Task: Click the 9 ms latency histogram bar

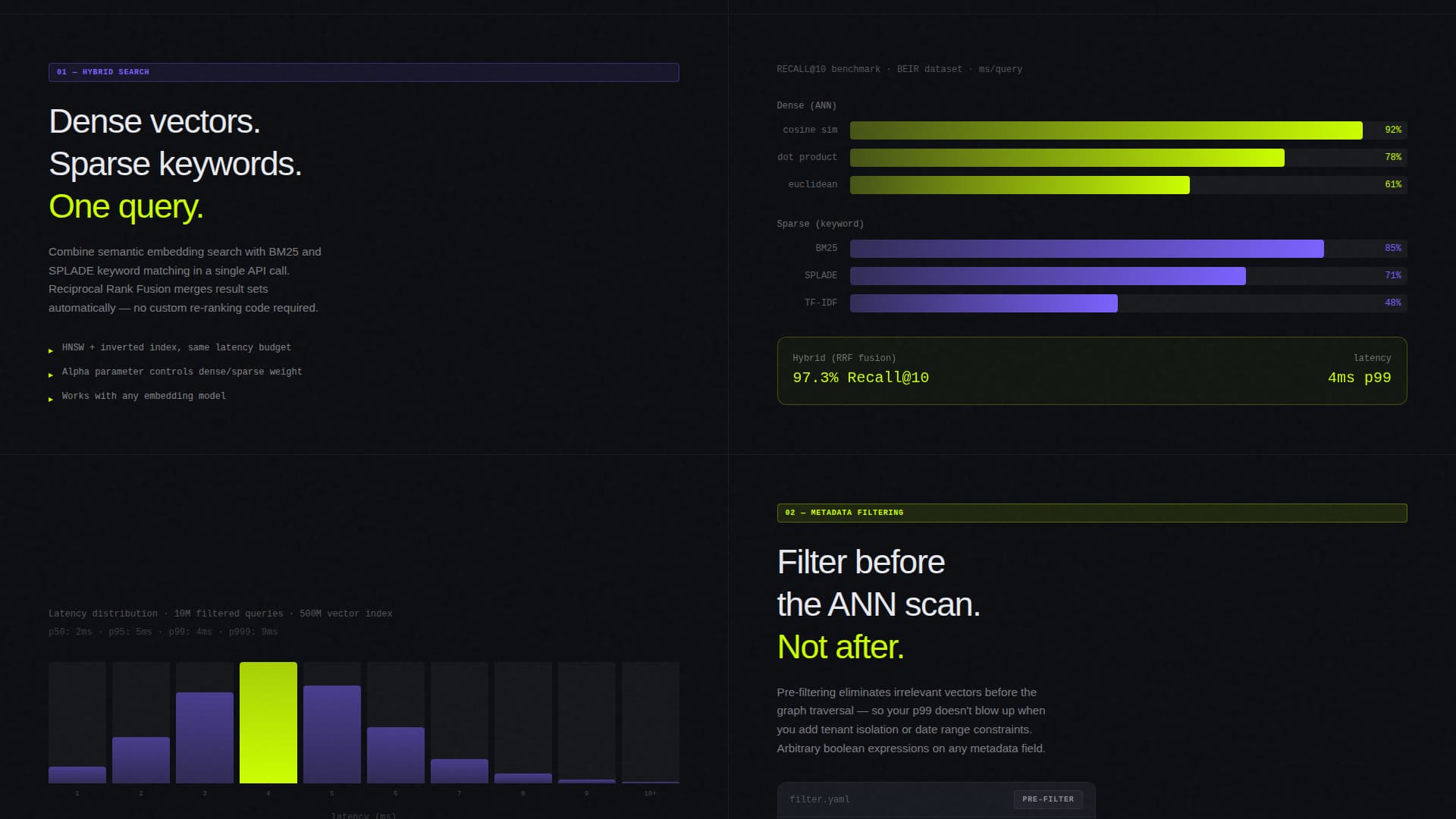Action: (x=587, y=781)
